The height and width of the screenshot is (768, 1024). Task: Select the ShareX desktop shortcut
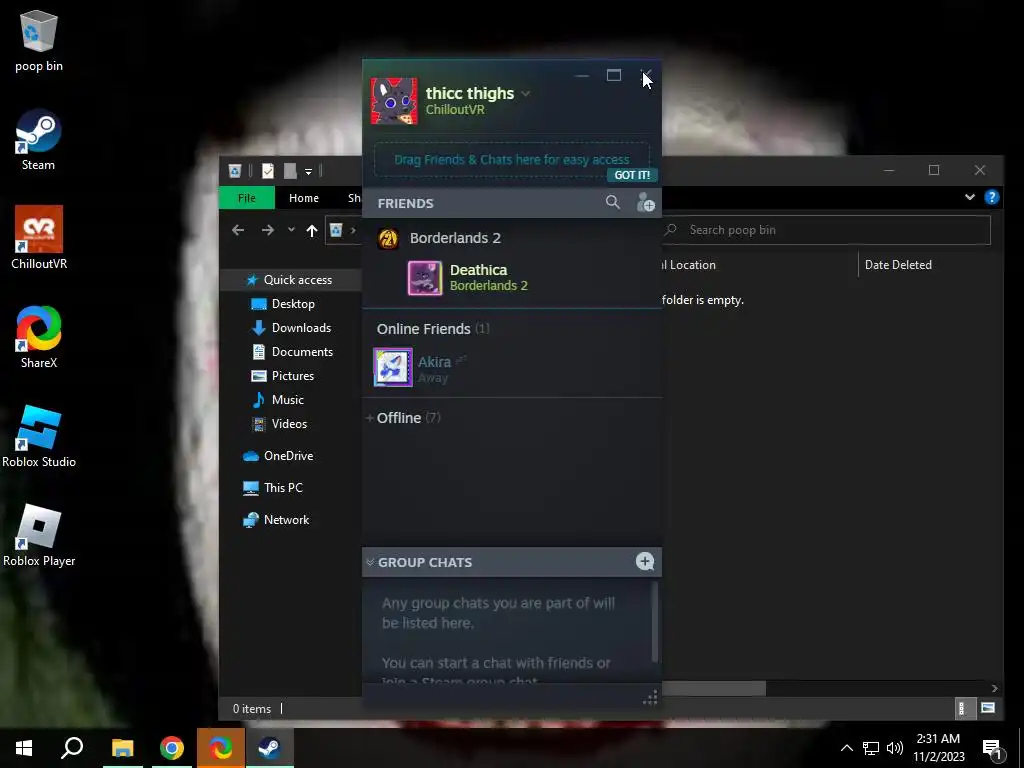click(39, 338)
